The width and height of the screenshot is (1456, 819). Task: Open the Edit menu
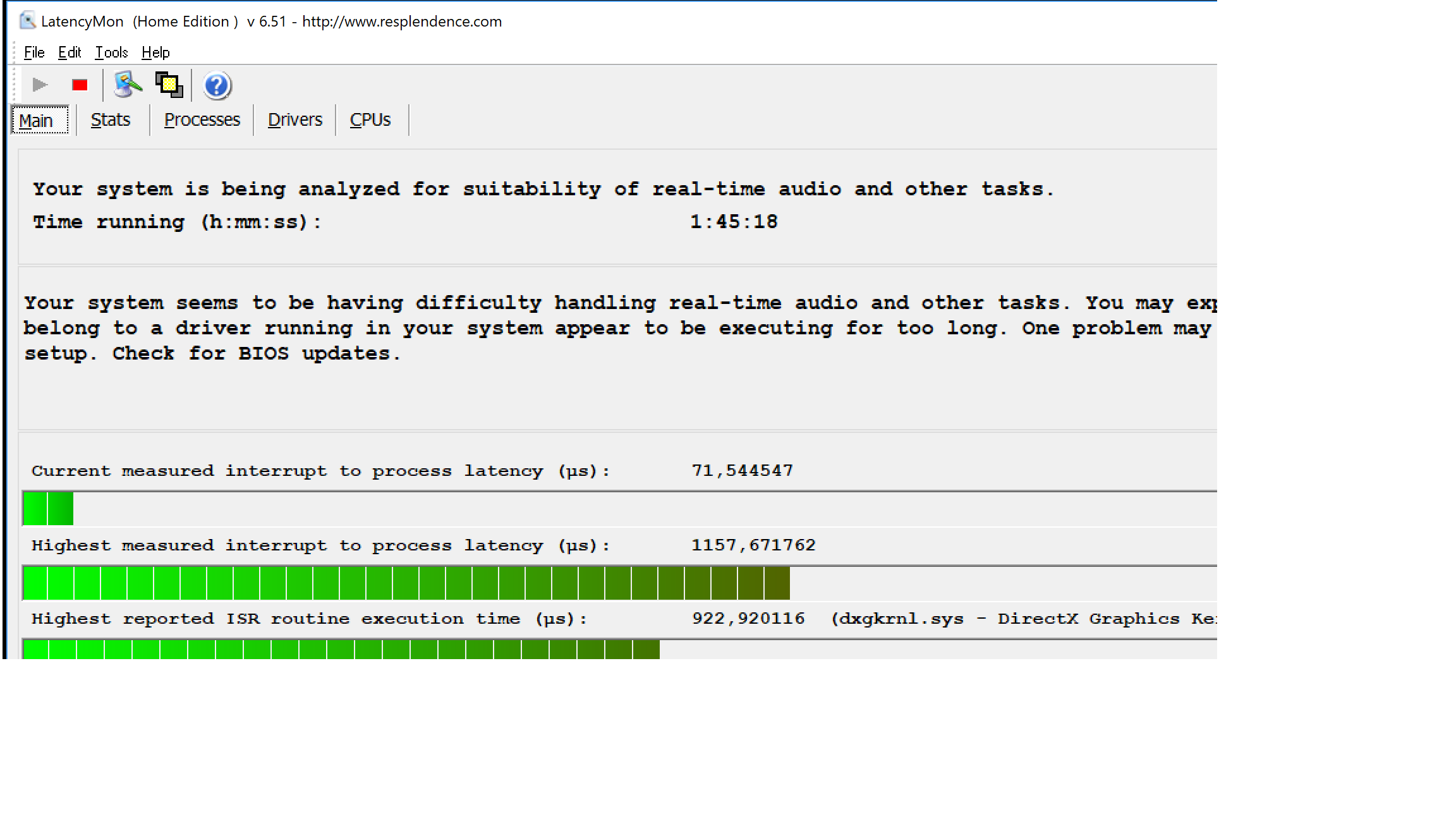[x=70, y=52]
